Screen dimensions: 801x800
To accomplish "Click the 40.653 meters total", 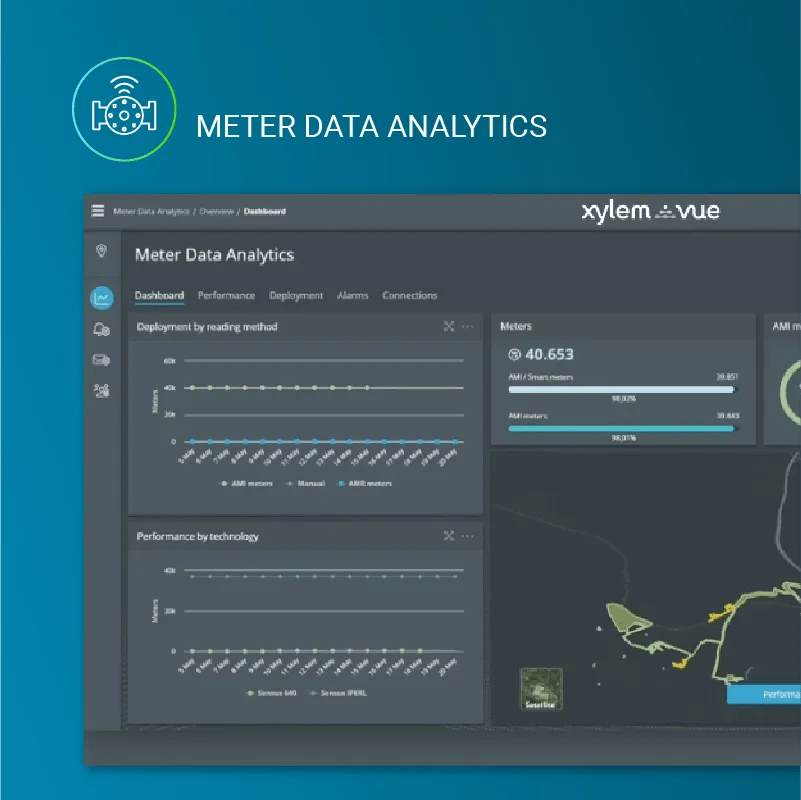I will pyautogui.click(x=549, y=355).
